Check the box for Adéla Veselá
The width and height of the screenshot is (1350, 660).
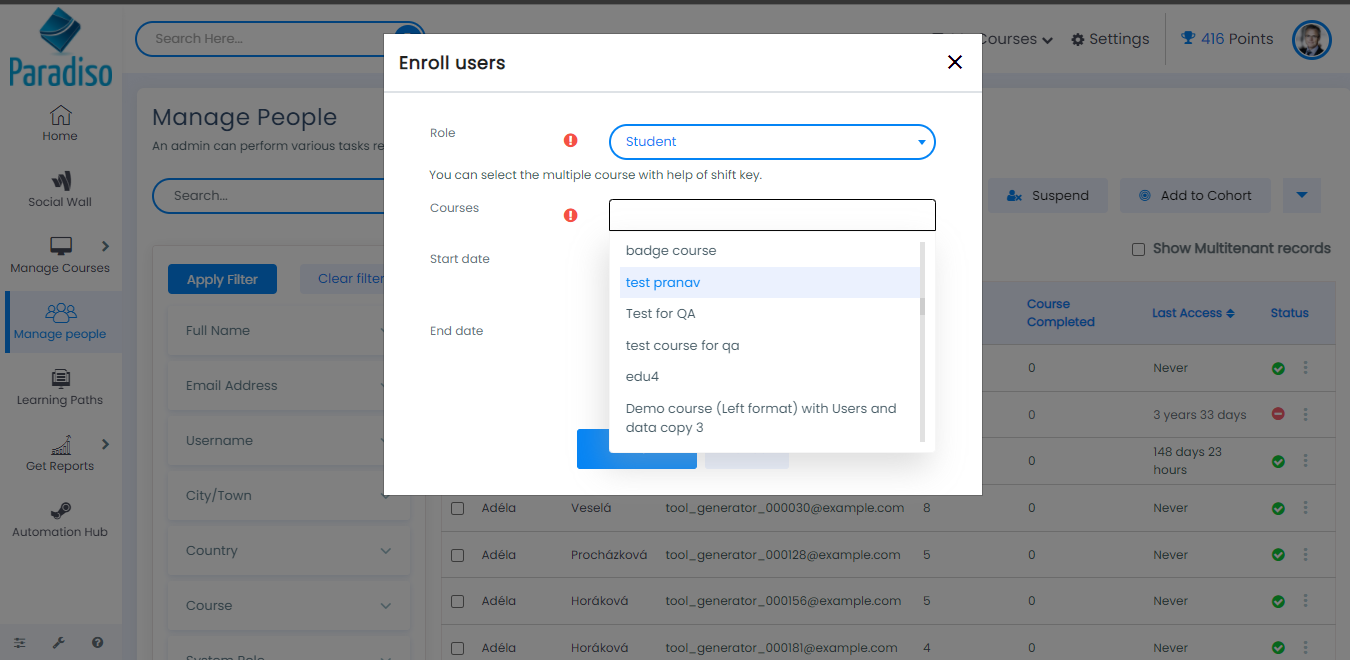click(457, 508)
